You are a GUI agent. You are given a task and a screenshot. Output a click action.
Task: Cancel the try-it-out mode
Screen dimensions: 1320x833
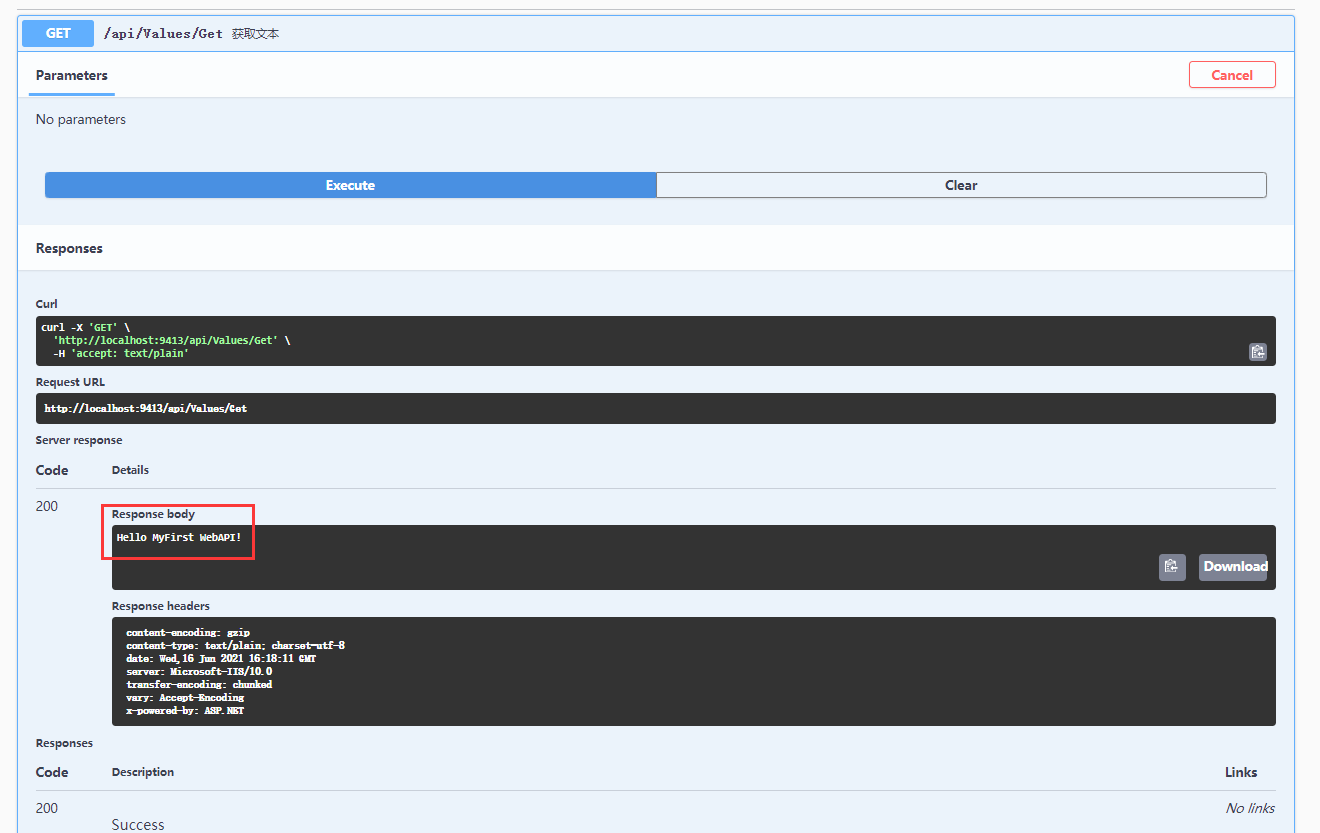[1231, 74]
